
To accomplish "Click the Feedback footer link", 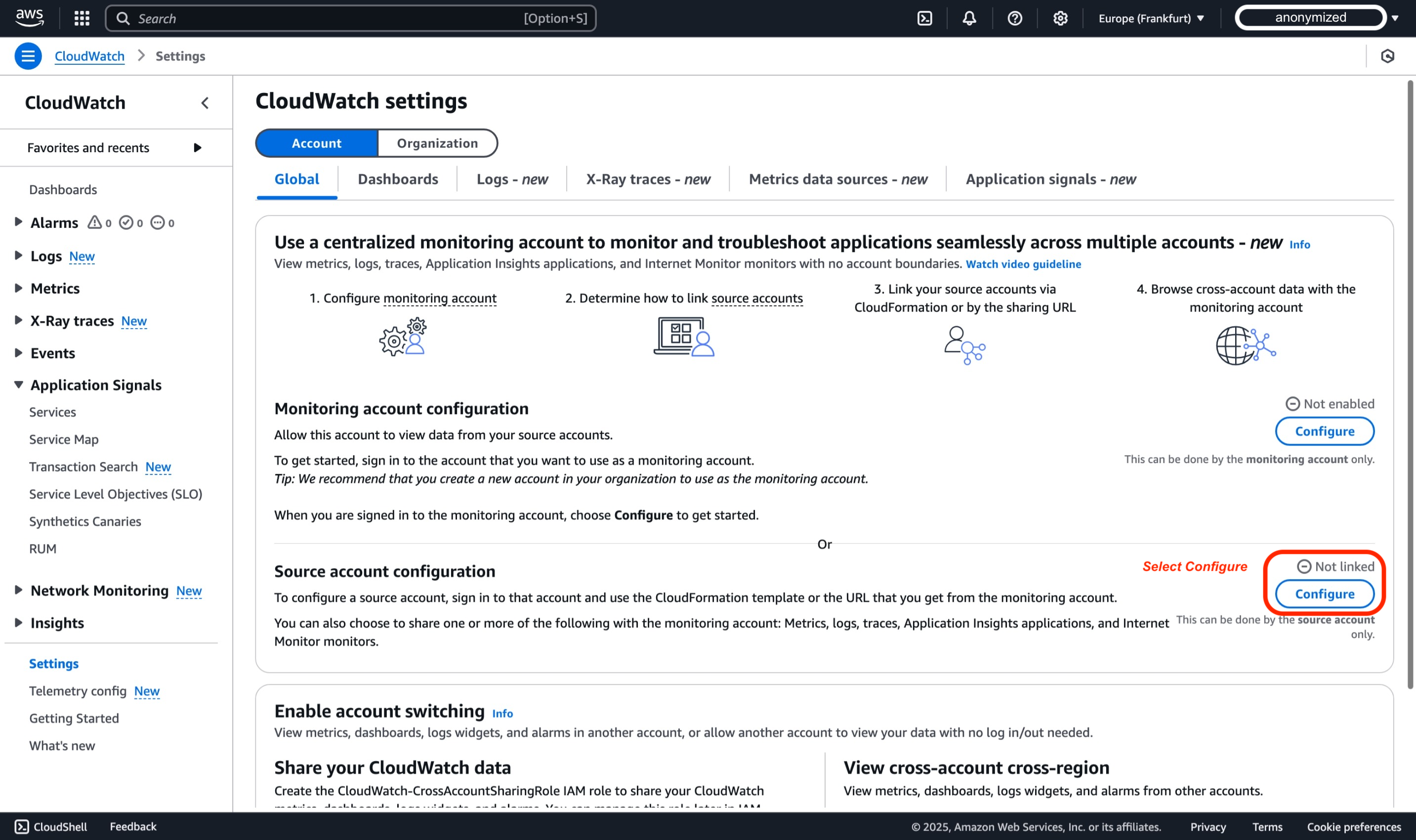I will [x=133, y=827].
